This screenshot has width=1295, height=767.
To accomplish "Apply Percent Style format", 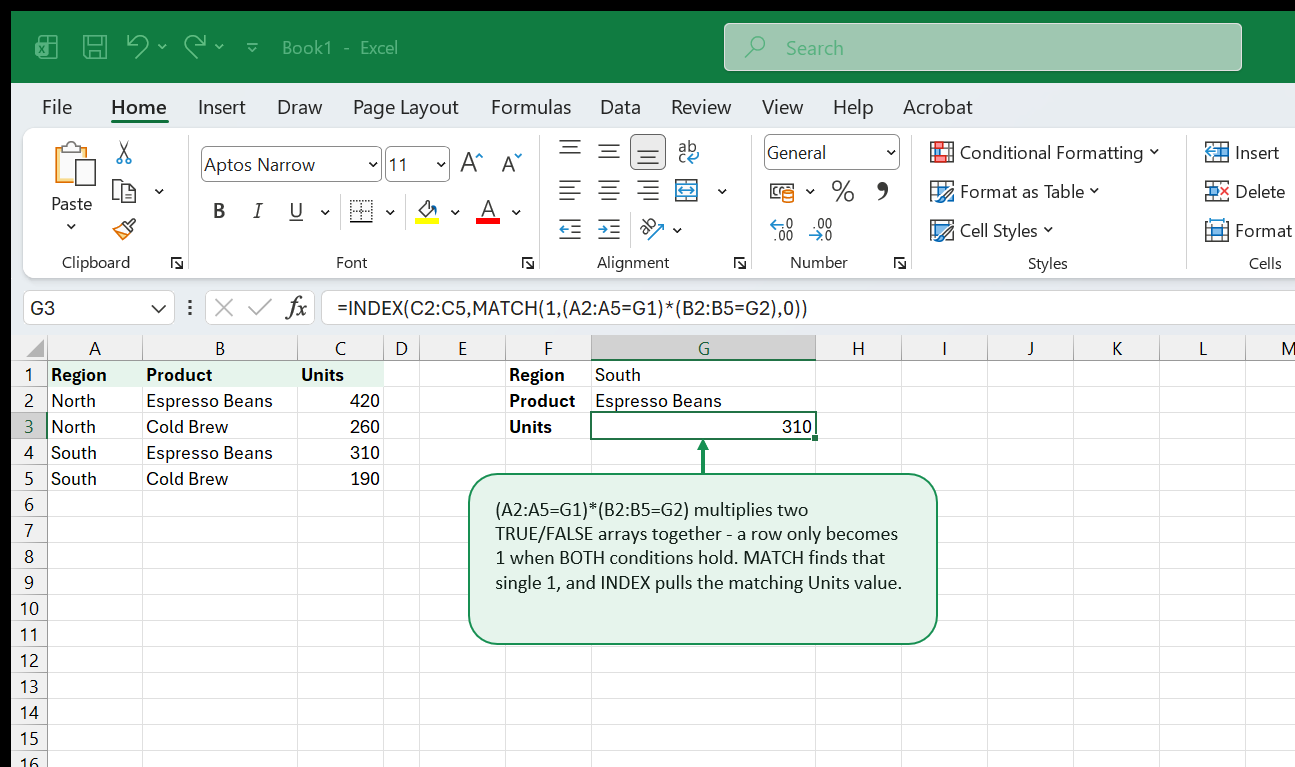I will coord(843,191).
